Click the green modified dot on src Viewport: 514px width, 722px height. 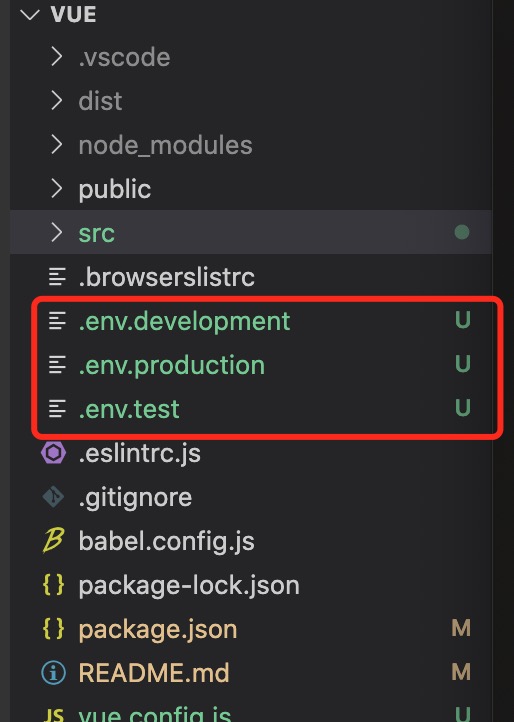click(x=462, y=232)
